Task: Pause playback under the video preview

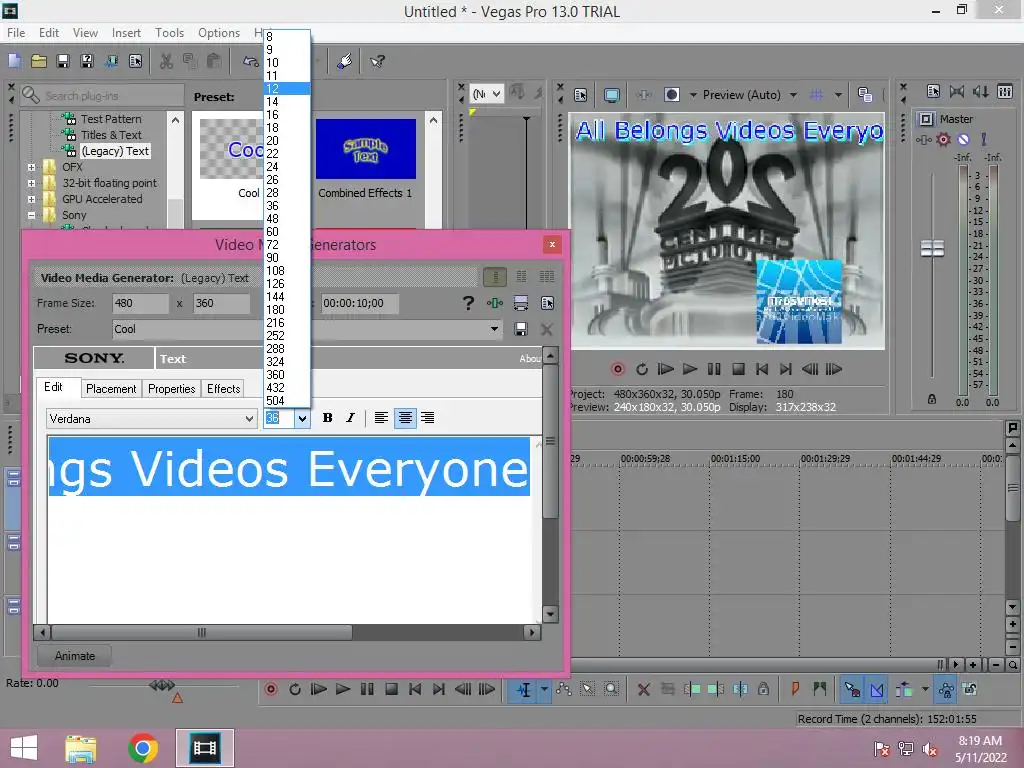Action: click(714, 369)
